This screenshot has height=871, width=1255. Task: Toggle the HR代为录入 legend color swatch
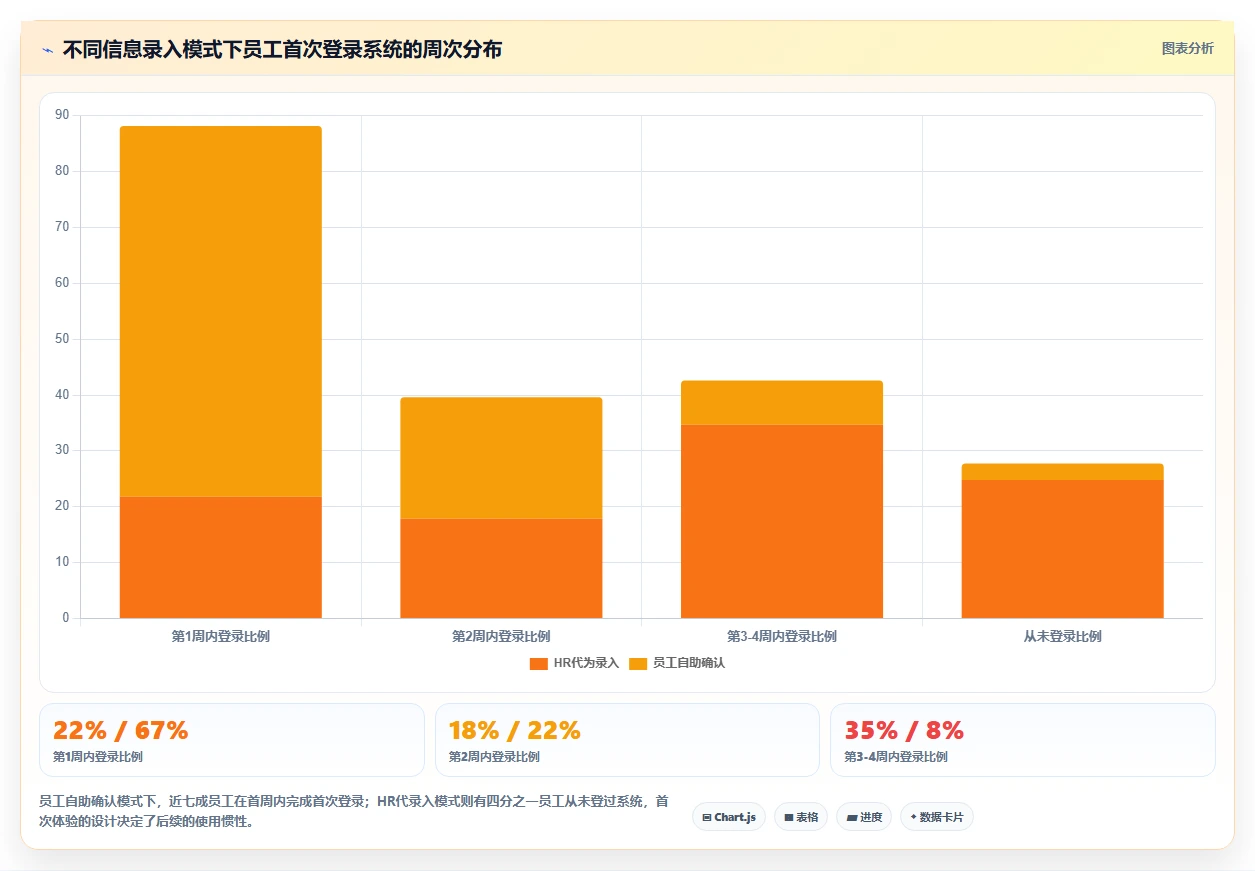pyautogui.click(x=539, y=663)
